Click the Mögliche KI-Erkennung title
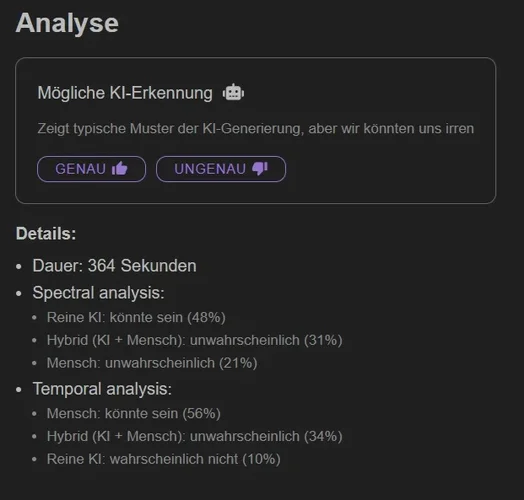The height and width of the screenshot is (500, 524). click(x=125, y=93)
